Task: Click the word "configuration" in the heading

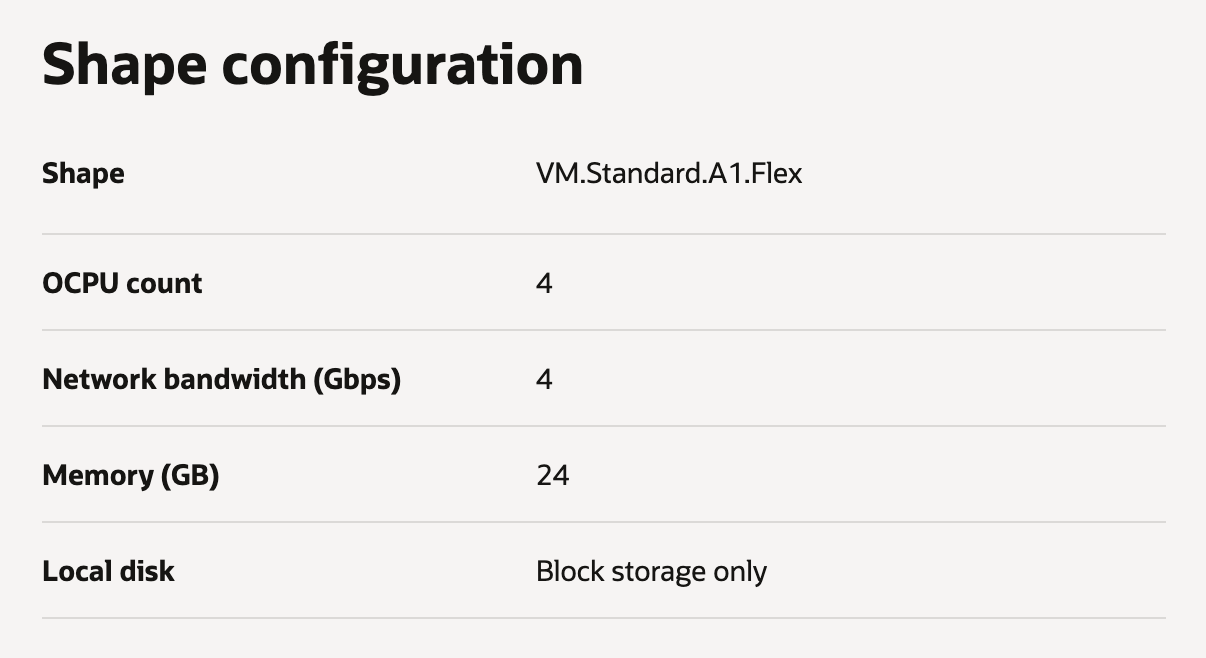Action: 402,65
